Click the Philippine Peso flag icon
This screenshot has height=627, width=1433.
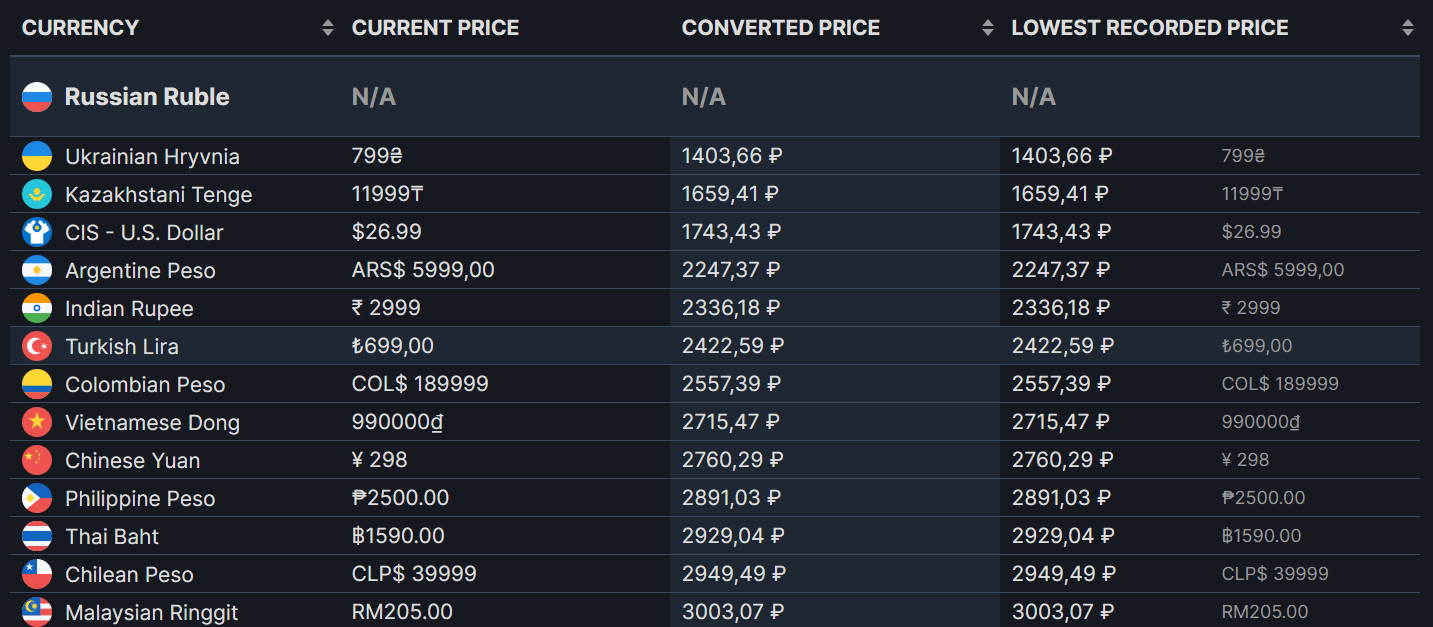(x=37, y=498)
